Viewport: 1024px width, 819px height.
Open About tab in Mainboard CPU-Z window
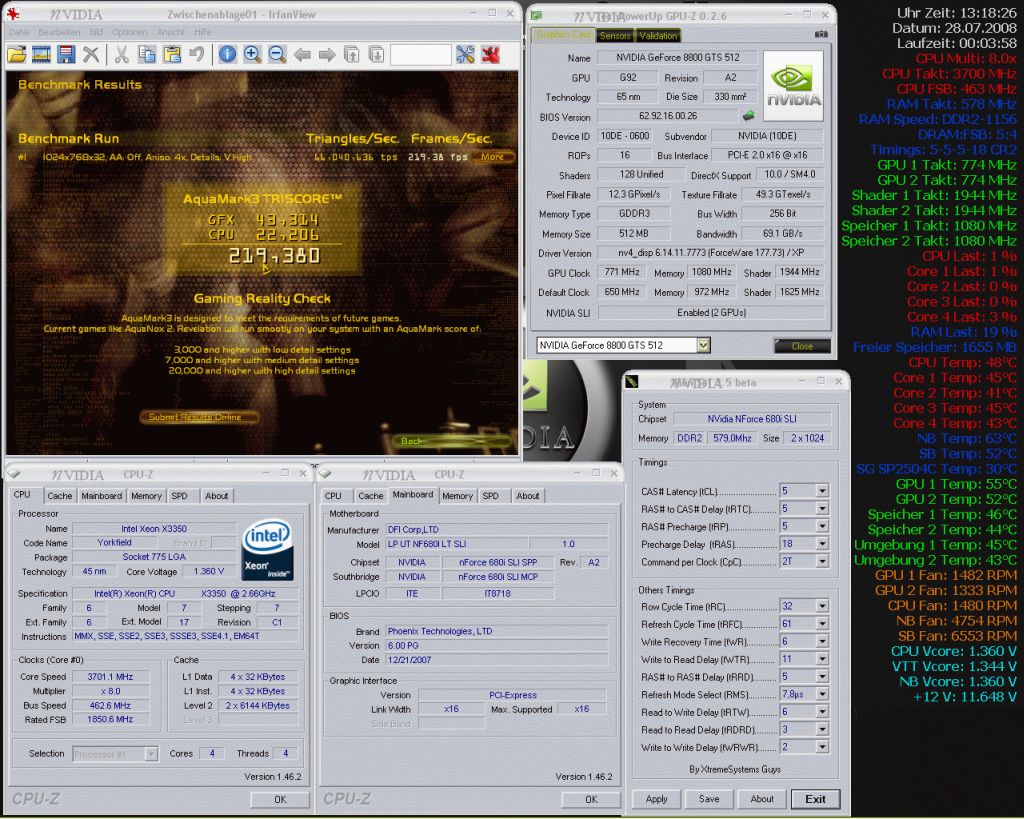pyautogui.click(x=528, y=496)
